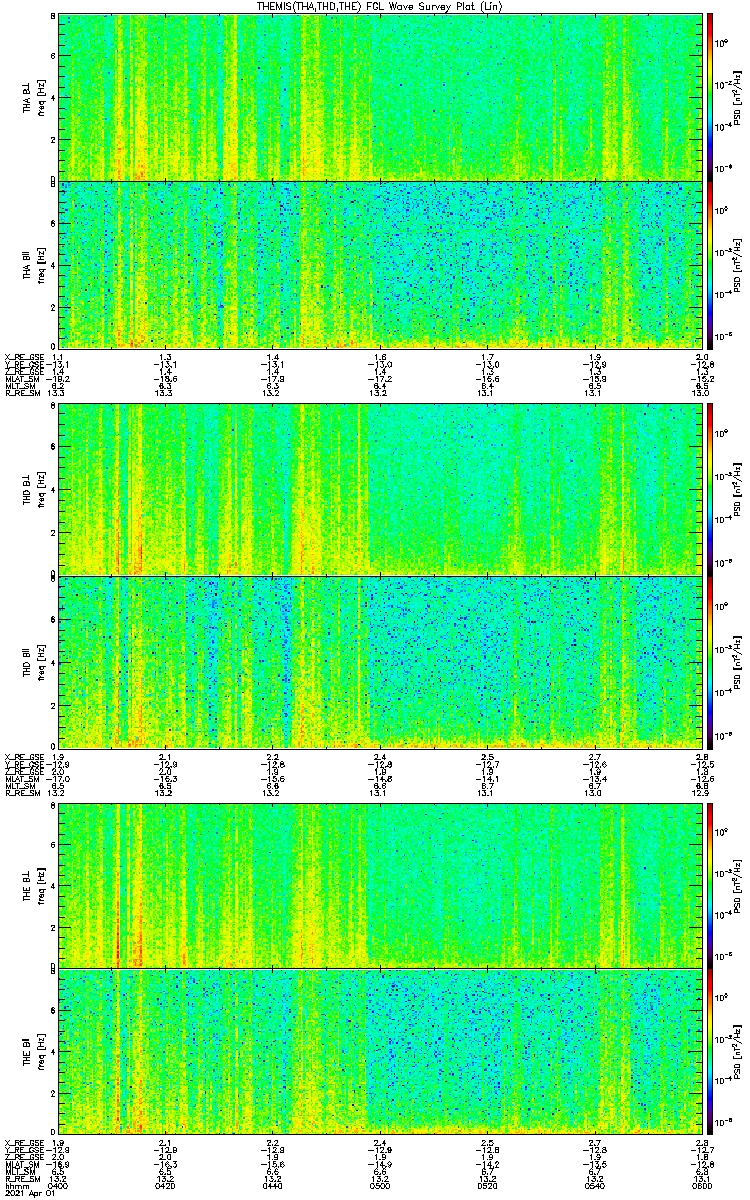The image size is (750, 1200).
Task: Click the THE B-parallel PSD color bar
Action: point(710,1053)
